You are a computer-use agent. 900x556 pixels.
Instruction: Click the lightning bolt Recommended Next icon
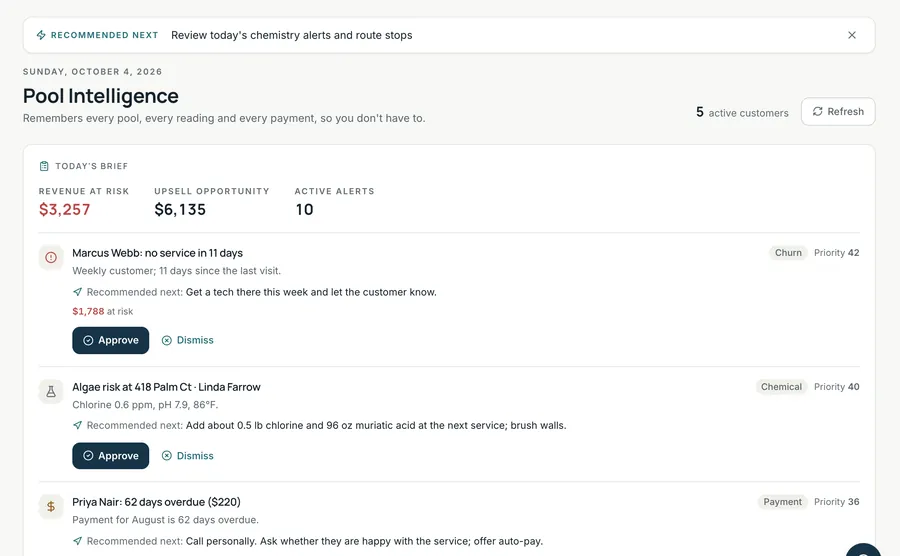tap(41, 35)
